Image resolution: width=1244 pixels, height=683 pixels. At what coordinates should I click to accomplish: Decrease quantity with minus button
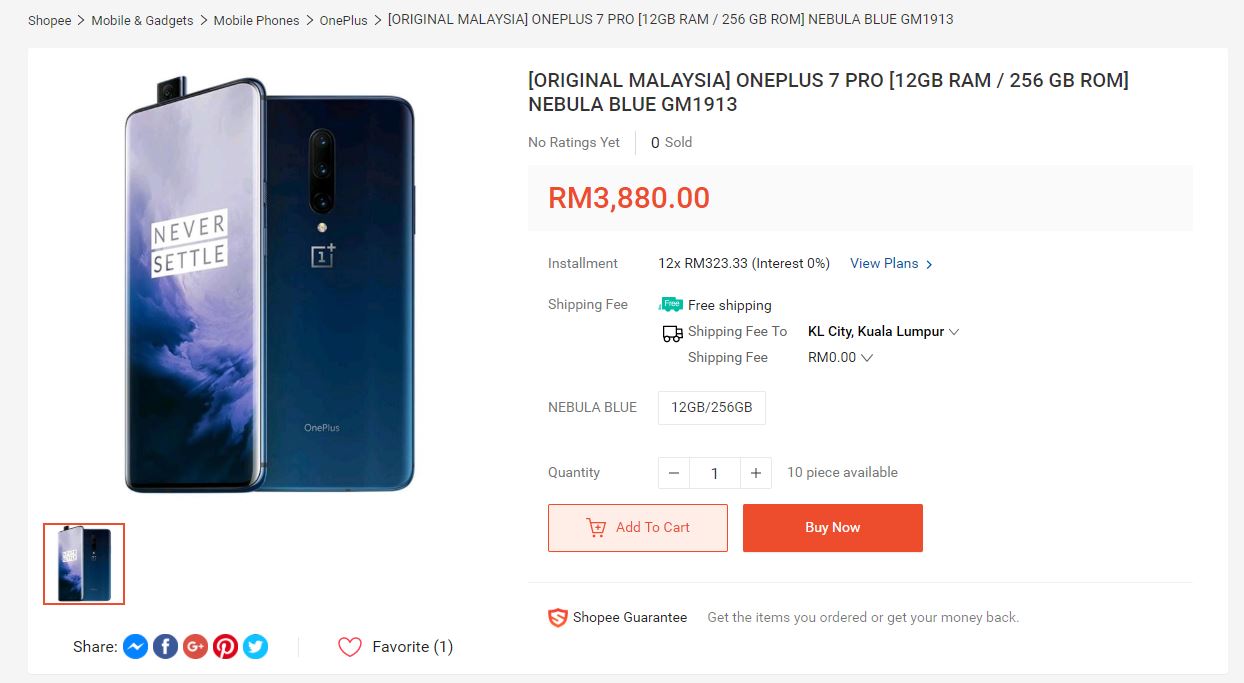674,473
